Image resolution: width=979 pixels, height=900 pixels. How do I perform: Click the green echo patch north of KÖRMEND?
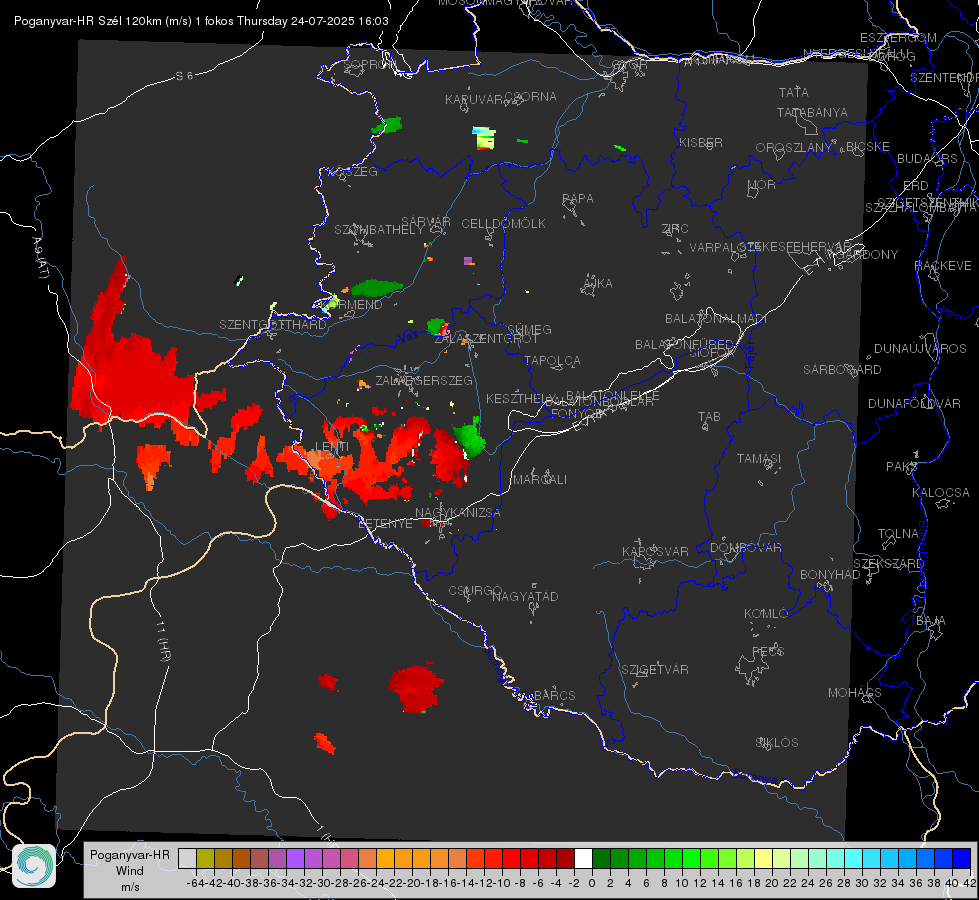pos(377,288)
